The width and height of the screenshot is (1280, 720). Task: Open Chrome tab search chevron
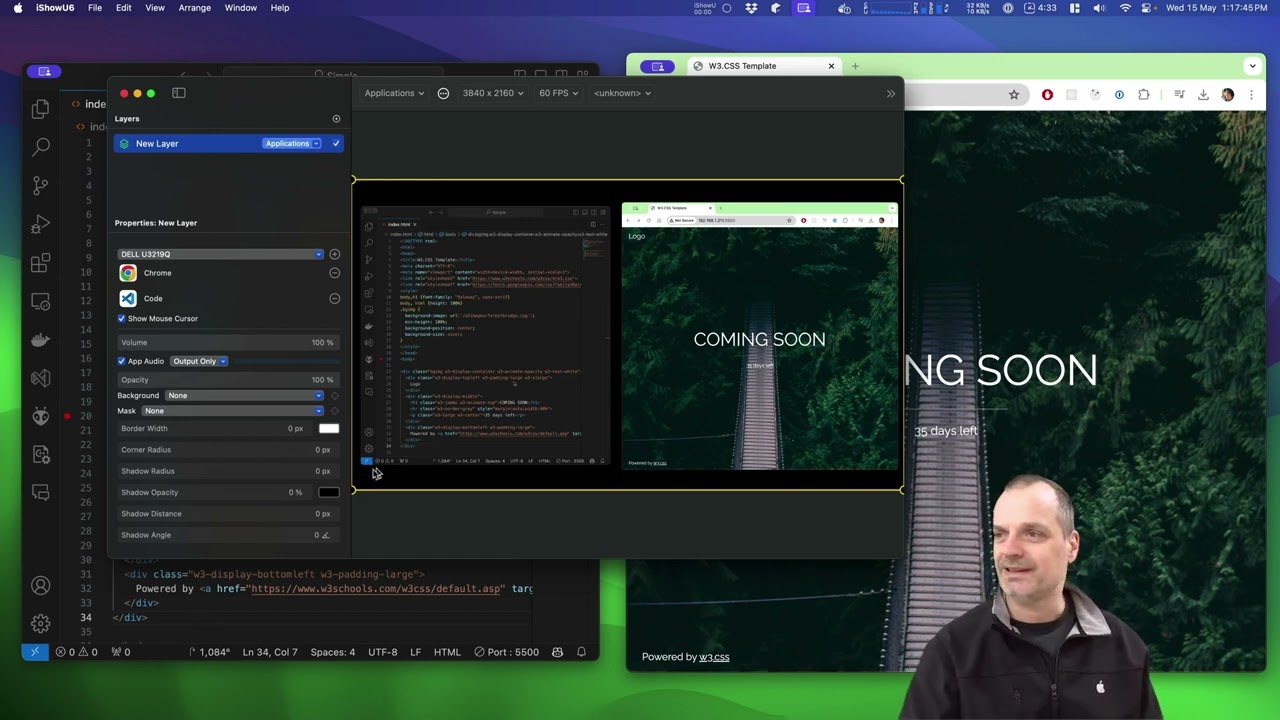(x=1252, y=66)
